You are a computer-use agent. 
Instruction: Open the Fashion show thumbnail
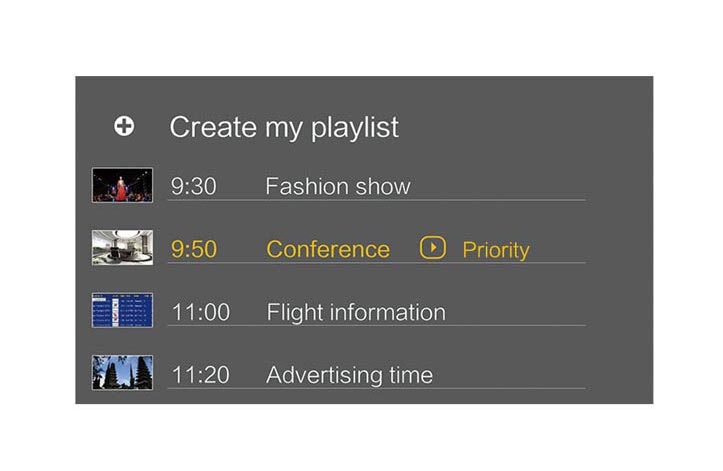coord(122,185)
